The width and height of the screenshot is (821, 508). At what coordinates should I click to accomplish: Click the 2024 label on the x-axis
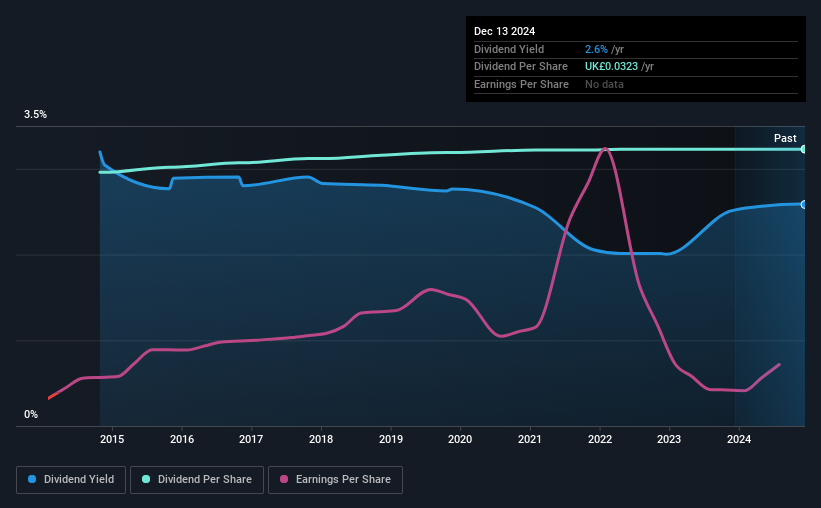tap(739, 439)
